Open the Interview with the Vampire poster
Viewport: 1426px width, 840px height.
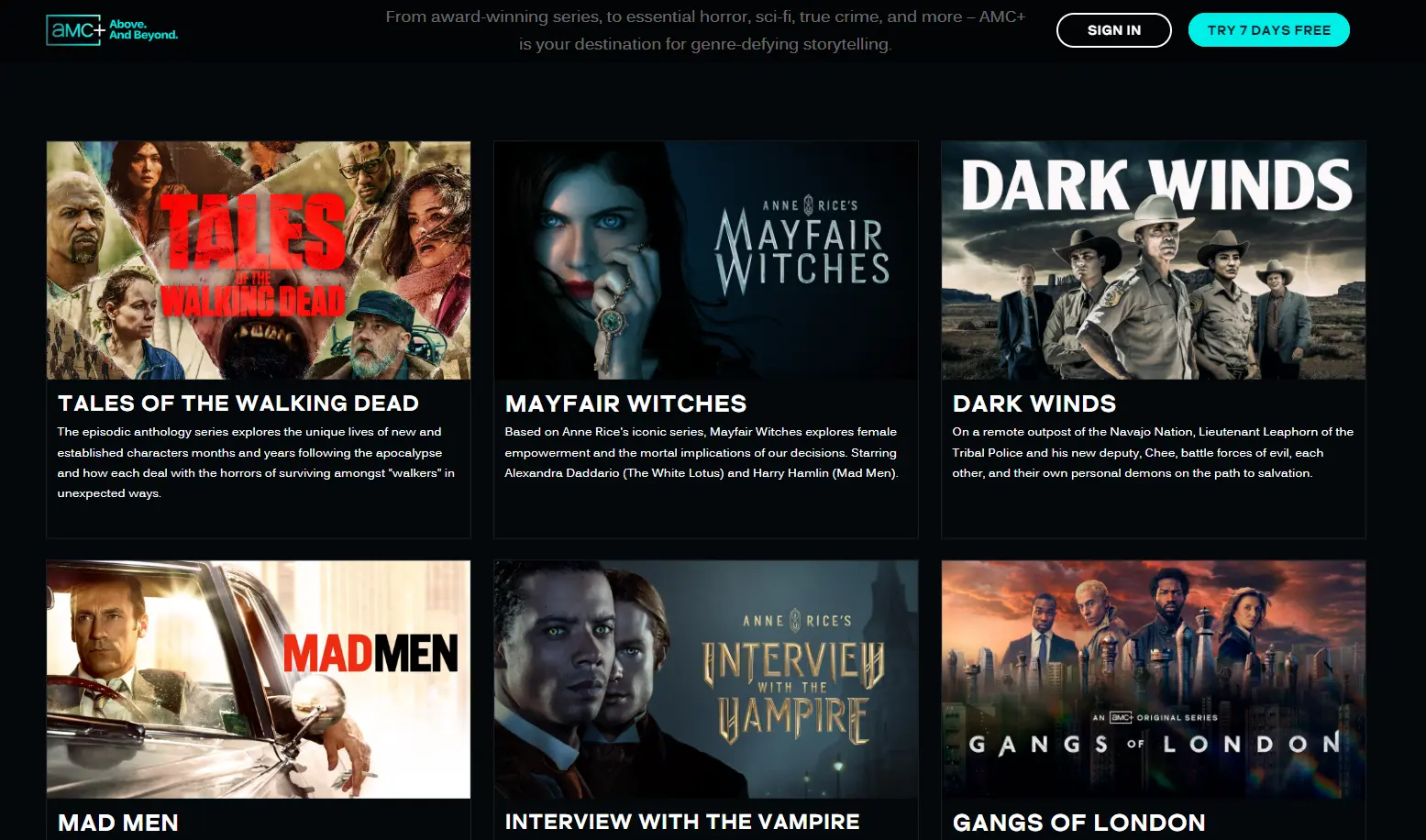point(706,680)
